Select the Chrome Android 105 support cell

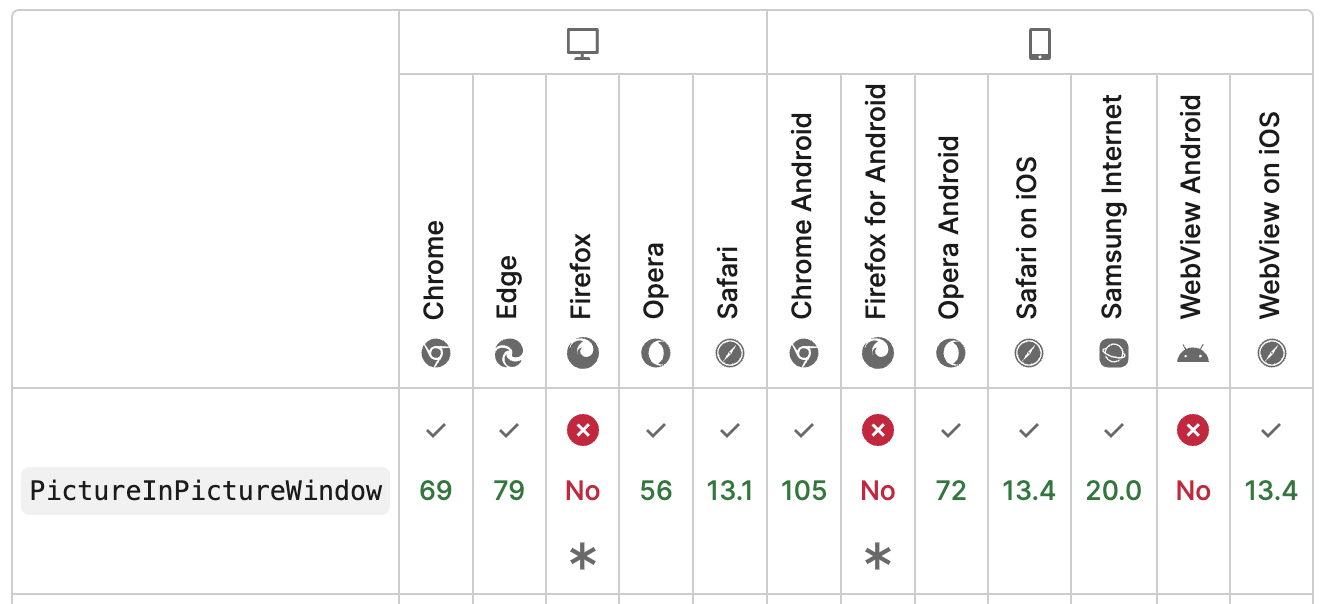coord(804,491)
